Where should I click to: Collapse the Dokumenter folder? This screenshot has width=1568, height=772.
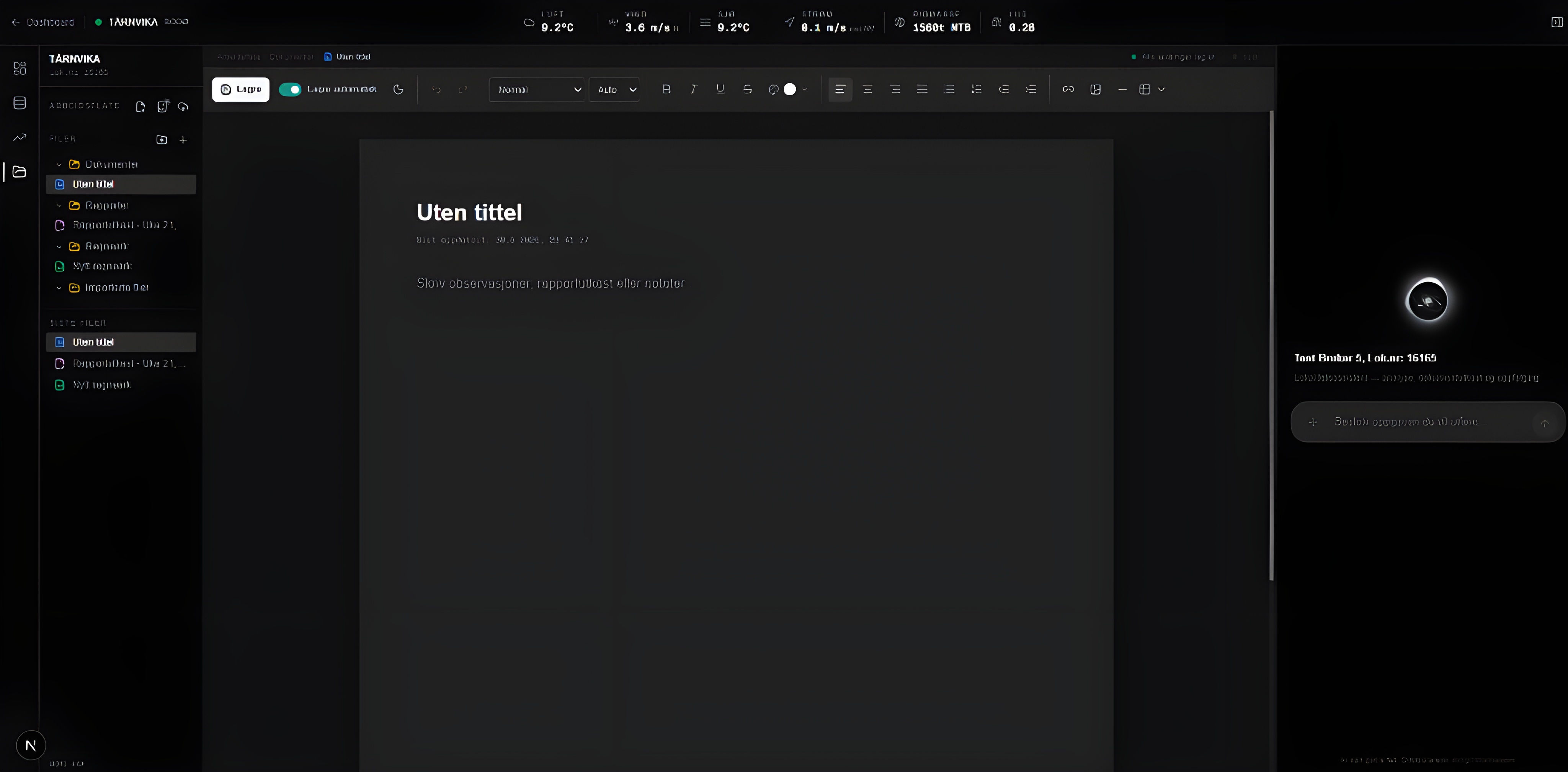(x=59, y=164)
